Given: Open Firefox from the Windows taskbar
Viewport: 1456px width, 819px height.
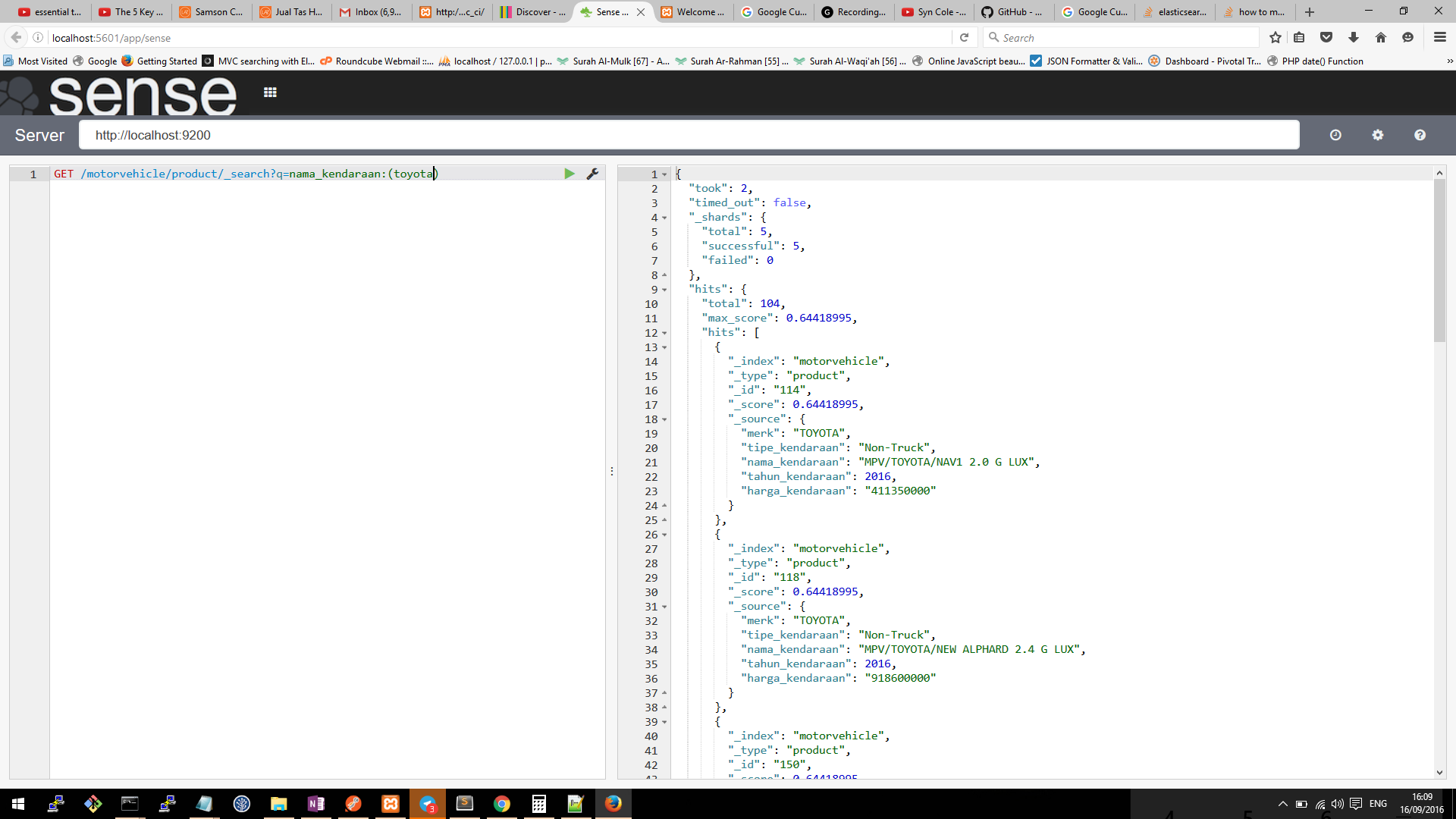Looking at the screenshot, I should 613,803.
